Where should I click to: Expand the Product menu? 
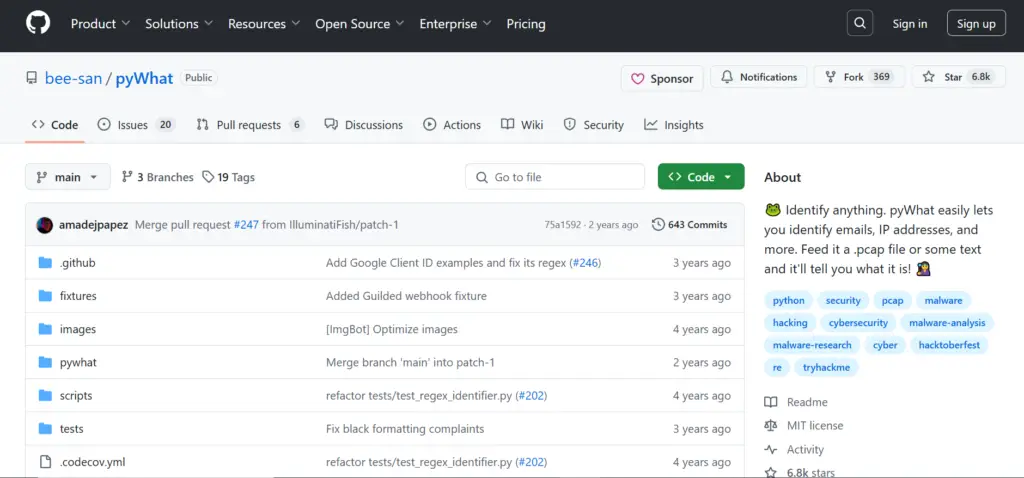coord(101,24)
